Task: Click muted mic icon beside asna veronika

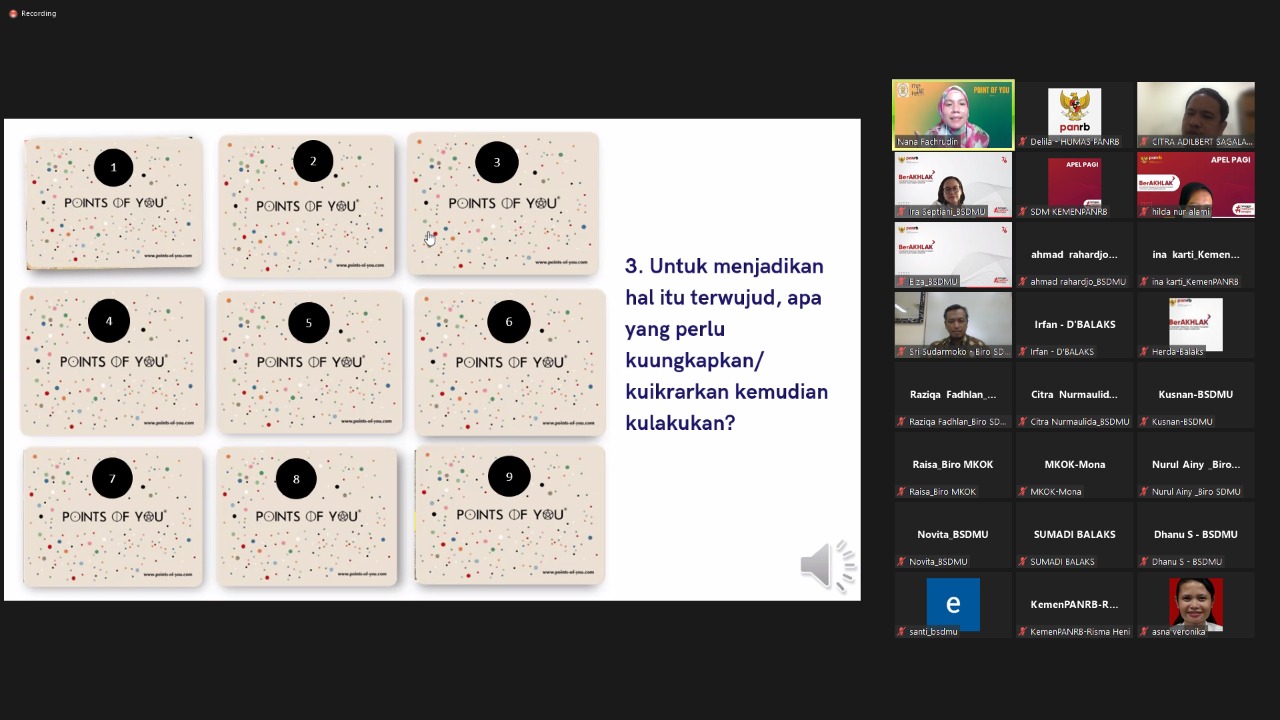Action: [x=1144, y=632]
